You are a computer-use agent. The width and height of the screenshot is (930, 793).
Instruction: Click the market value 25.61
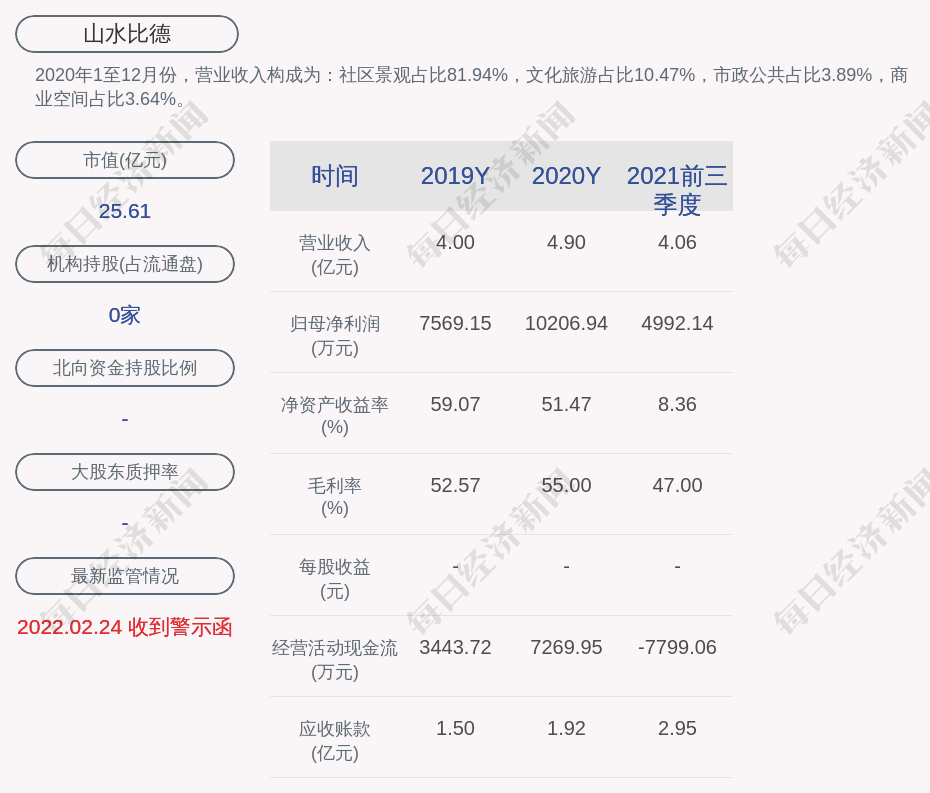(125, 211)
